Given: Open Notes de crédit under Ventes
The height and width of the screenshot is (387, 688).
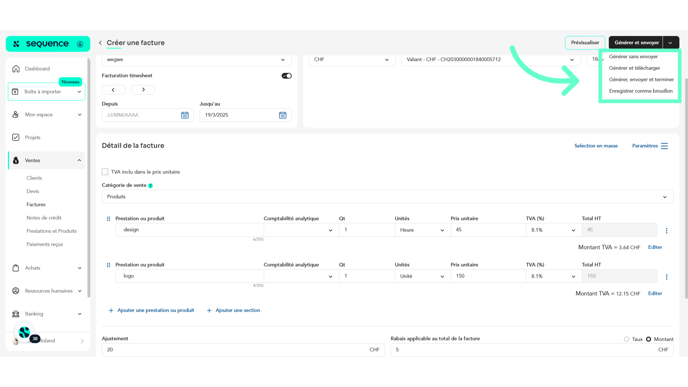Looking at the screenshot, I should (x=44, y=218).
